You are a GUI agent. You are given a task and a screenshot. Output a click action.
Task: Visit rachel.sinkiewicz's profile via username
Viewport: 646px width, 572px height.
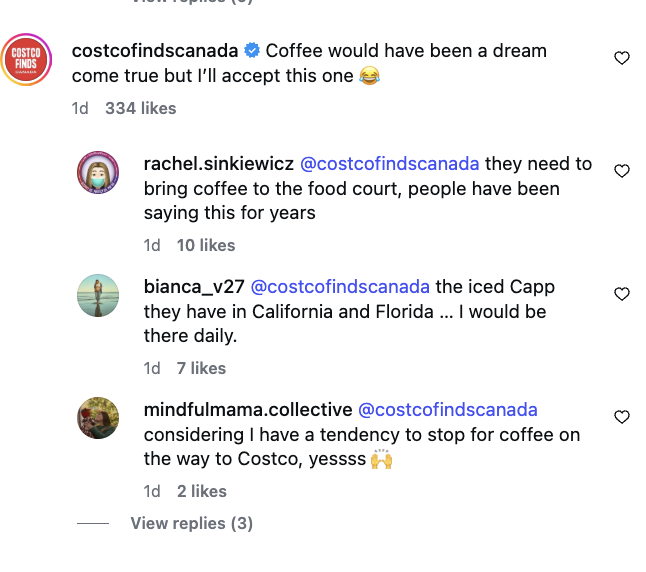click(218, 163)
